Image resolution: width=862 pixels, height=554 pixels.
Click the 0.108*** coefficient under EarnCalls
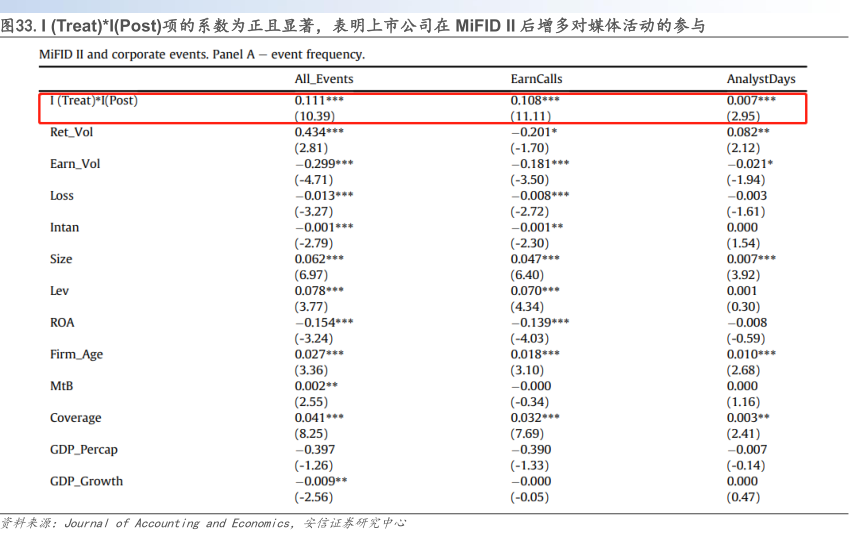(535, 101)
